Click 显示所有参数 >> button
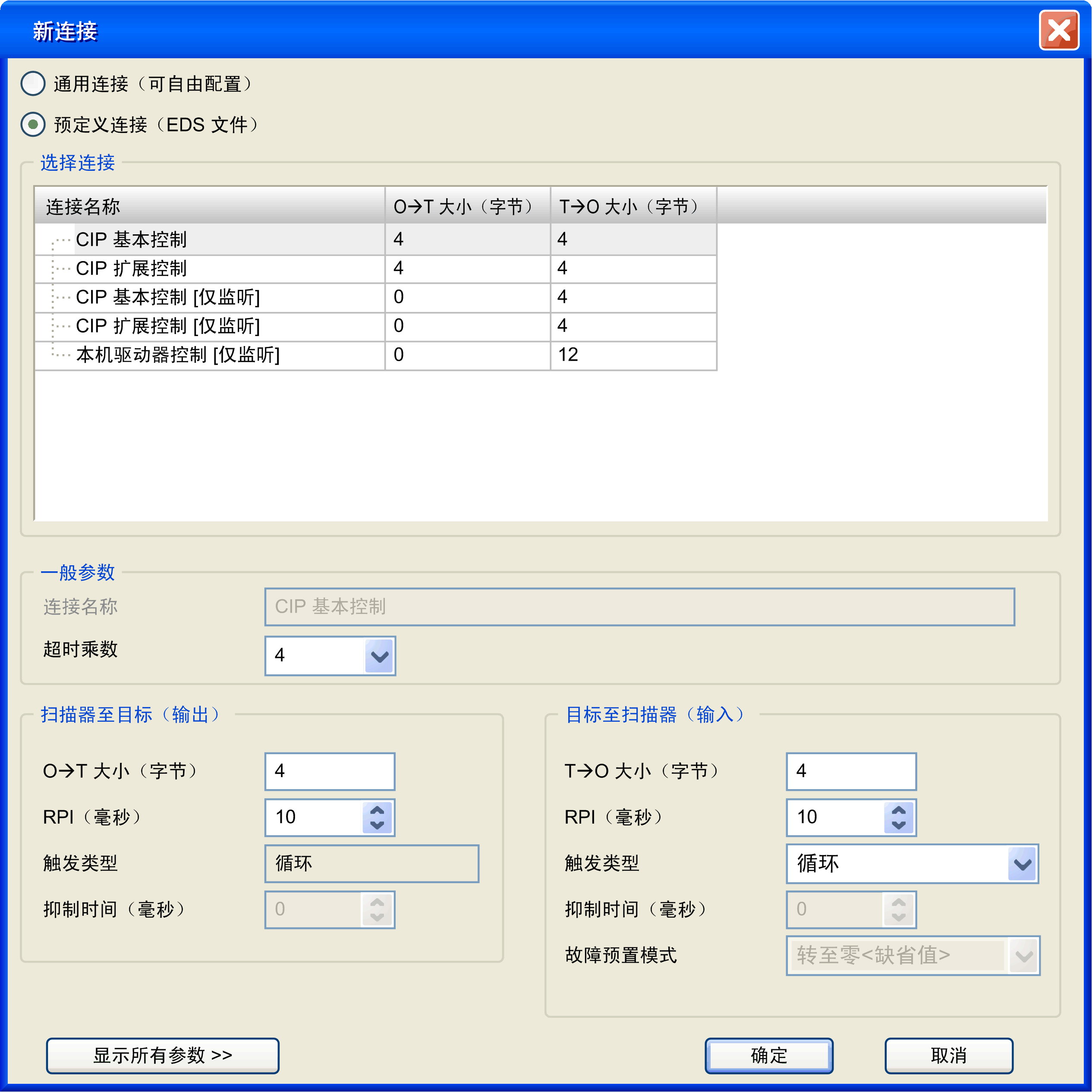 (x=163, y=1055)
